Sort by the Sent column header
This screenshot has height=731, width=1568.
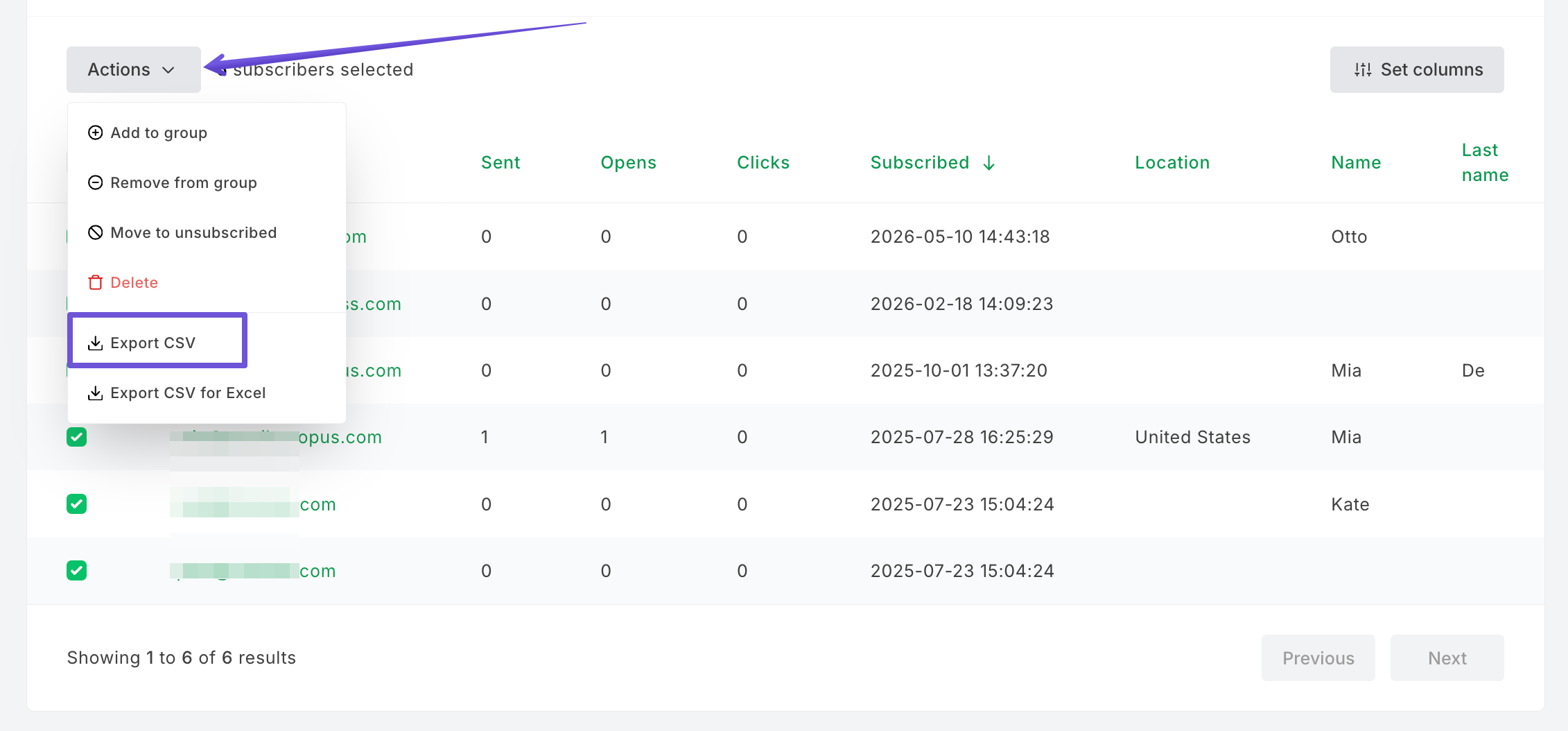tap(500, 162)
